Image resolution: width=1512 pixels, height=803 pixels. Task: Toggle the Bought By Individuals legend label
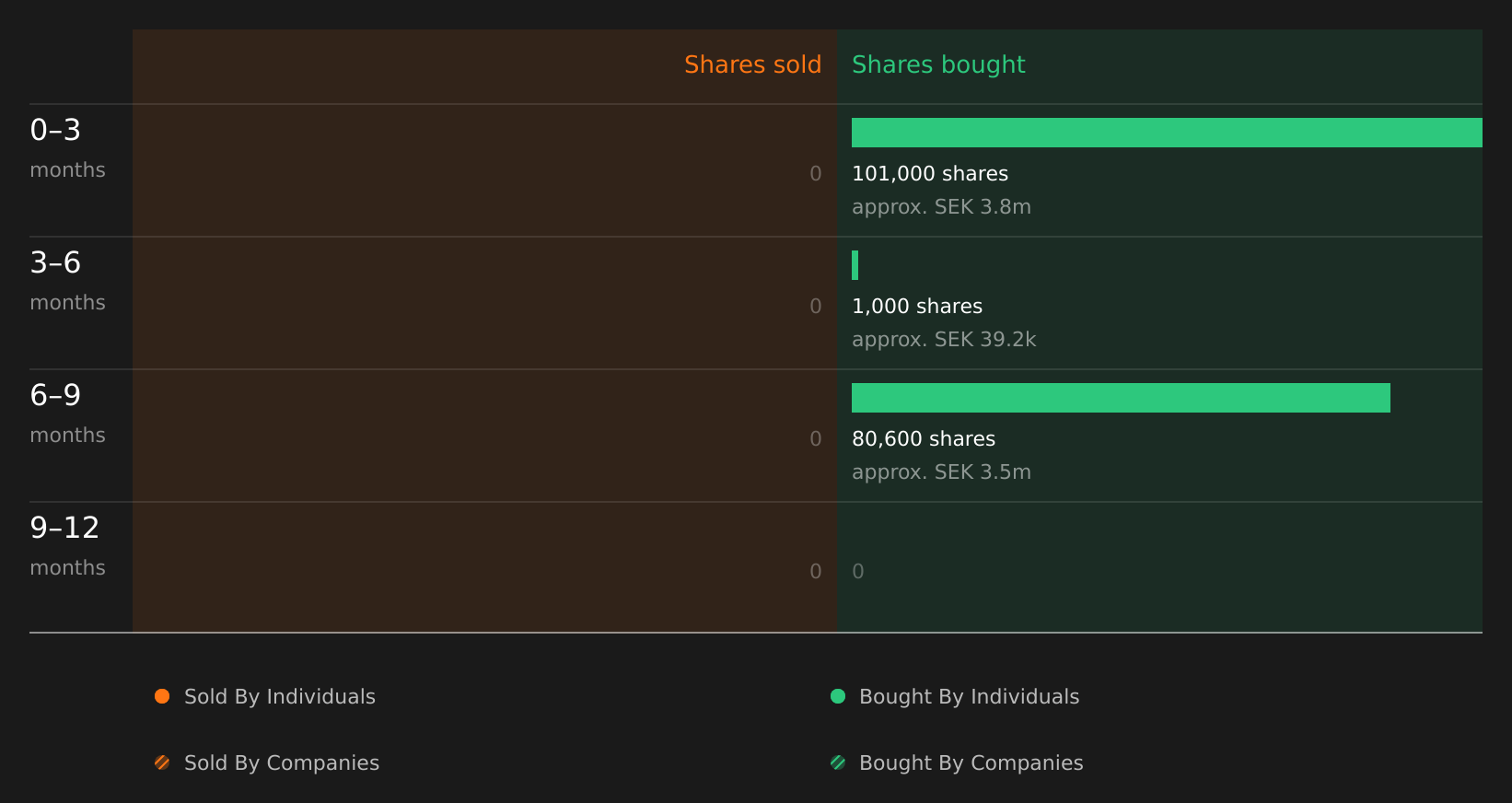[x=969, y=697]
